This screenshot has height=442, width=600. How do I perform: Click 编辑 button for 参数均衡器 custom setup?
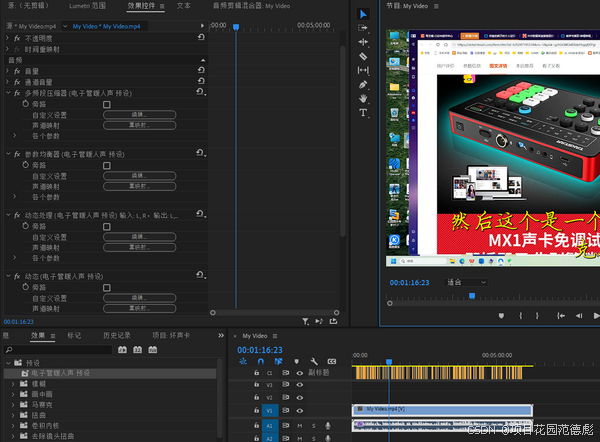tap(140, 176)
